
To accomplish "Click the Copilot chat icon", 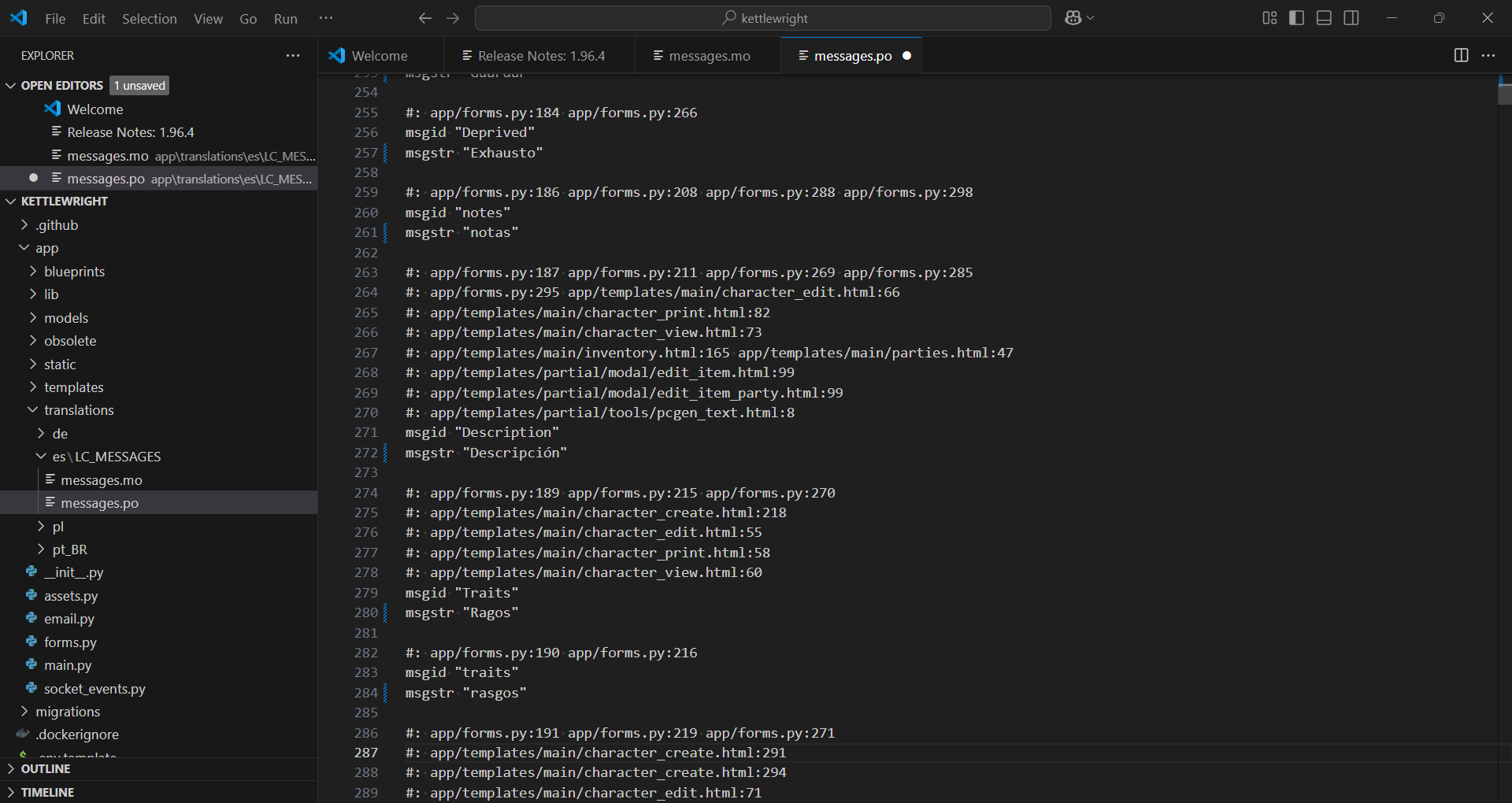I will pyautogui.click(x=1073, y=18).
